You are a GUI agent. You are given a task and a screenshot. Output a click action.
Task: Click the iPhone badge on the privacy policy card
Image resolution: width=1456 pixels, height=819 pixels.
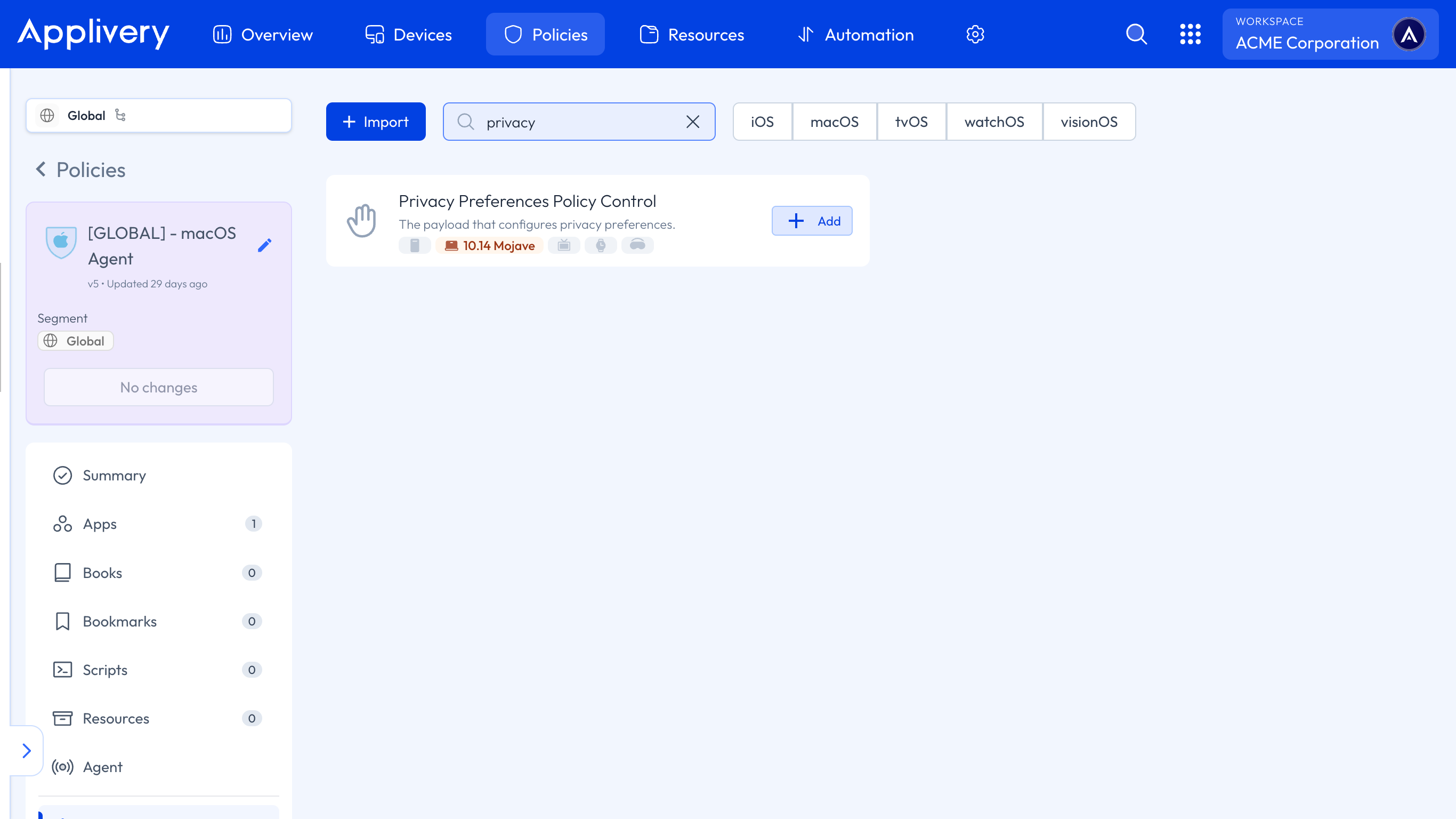(x=415, y=245)
